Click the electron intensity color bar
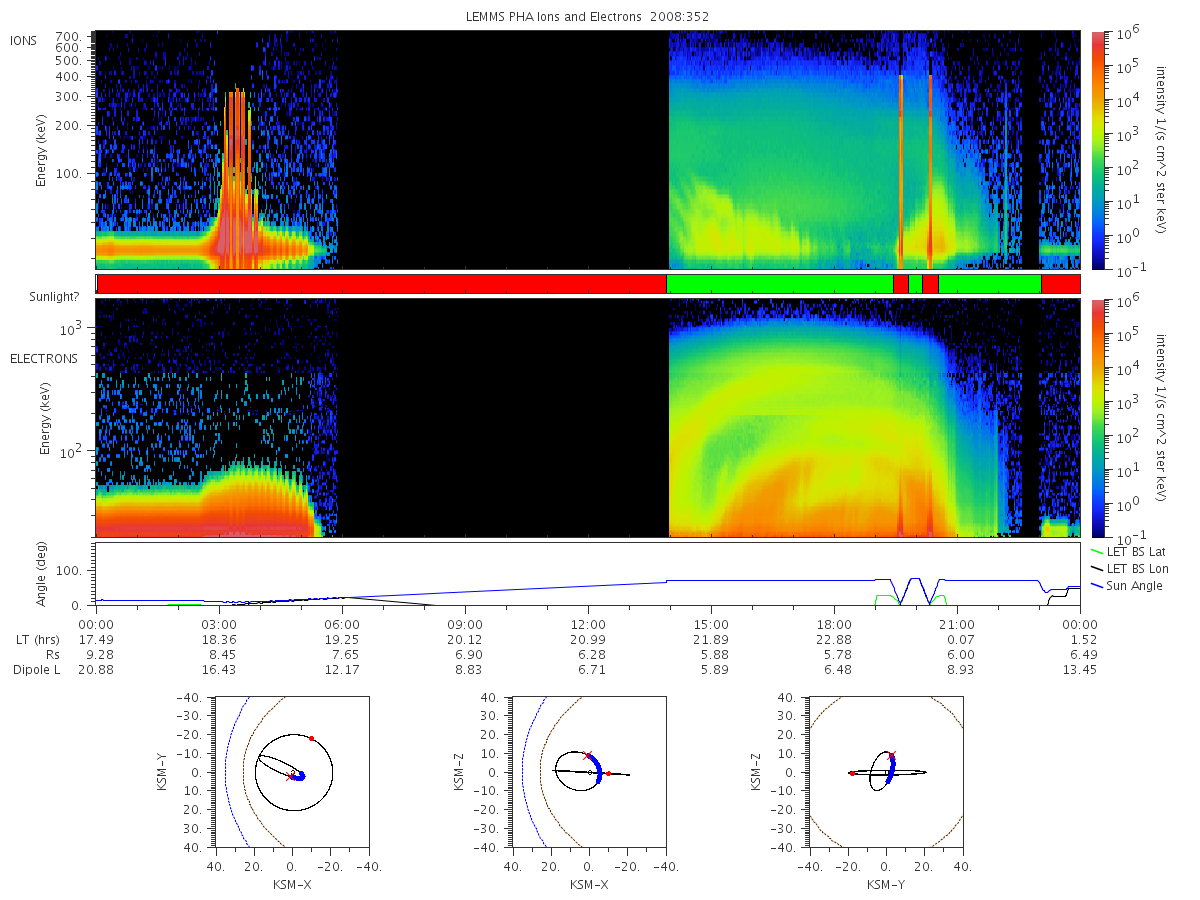This screenshot has width=1200, height=900. (x=1098, y=418)
